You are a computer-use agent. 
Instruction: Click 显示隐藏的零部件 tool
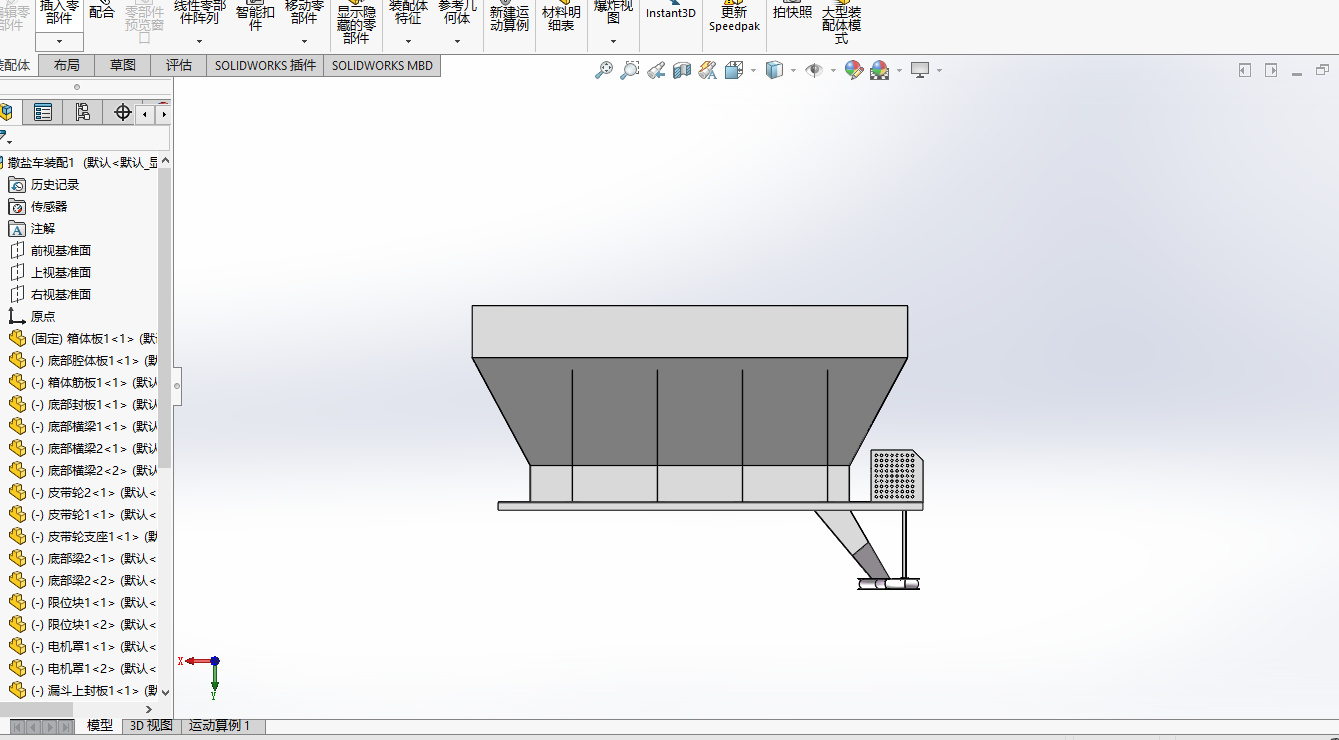pos(356,22)
